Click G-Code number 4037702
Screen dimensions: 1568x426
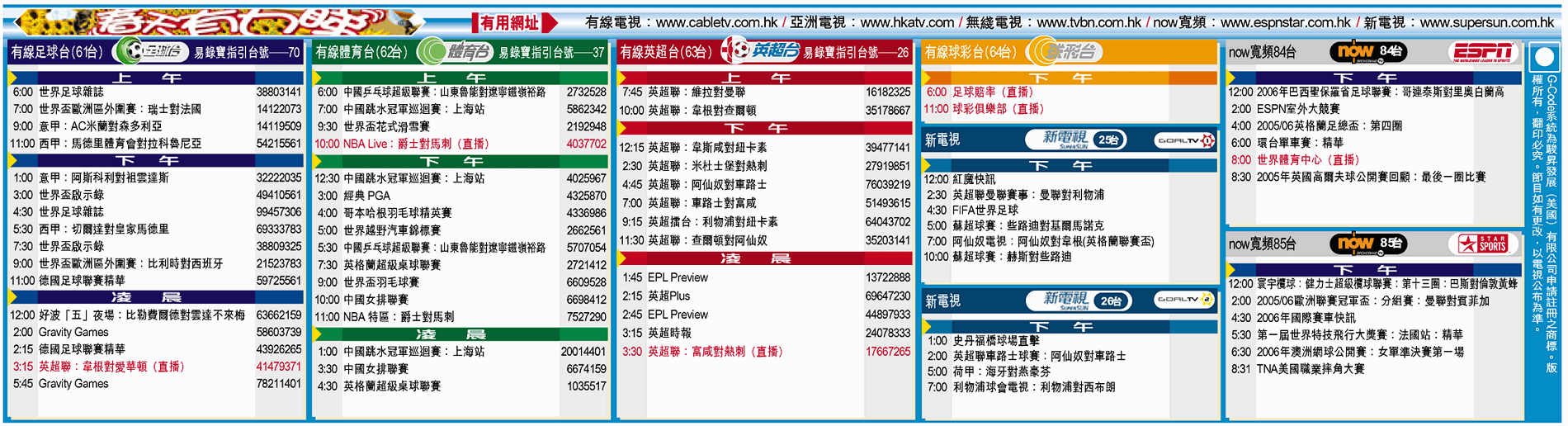[586, 144]
